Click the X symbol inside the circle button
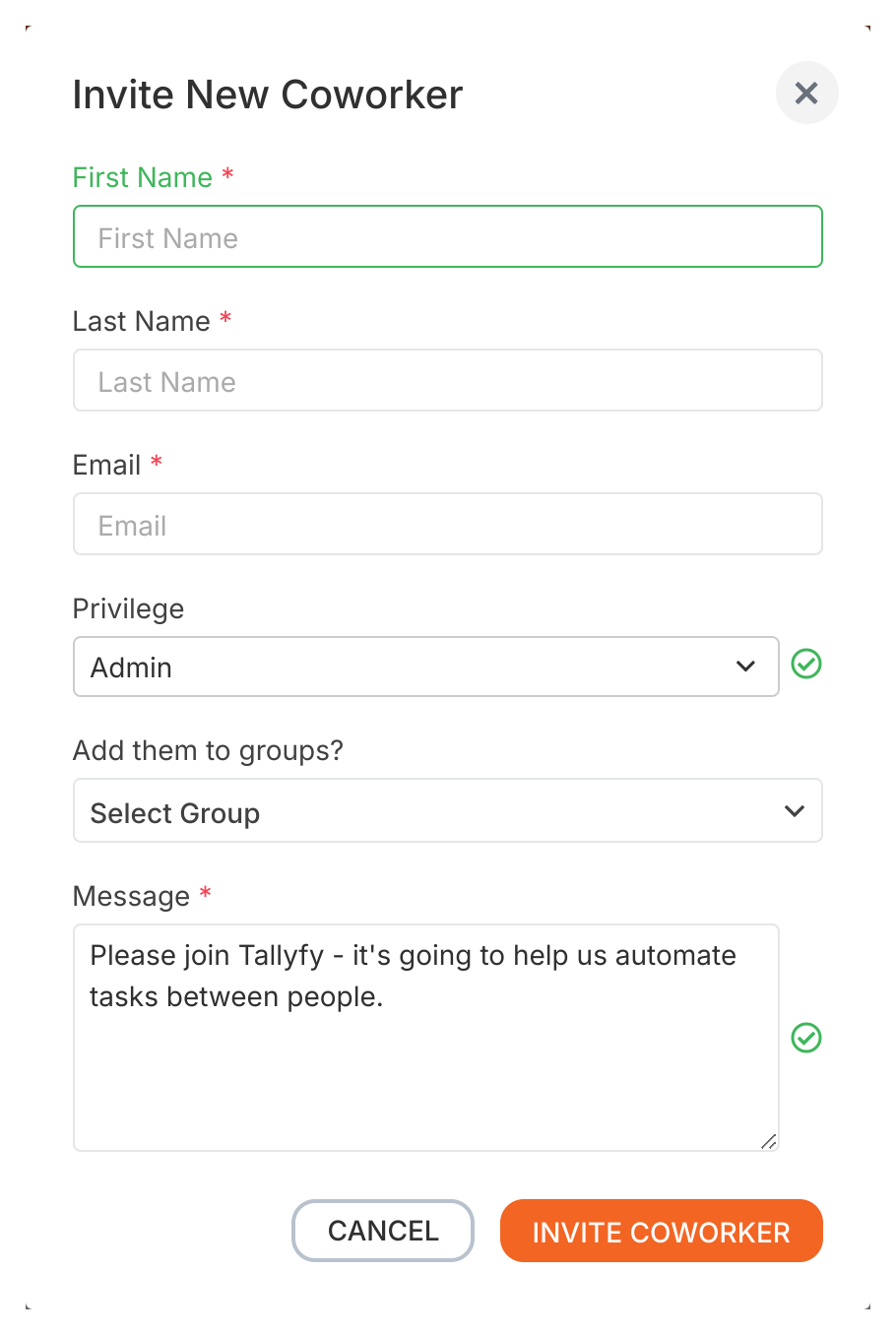Viewport: 896px width, 1335px height. [x=806, y=93]
